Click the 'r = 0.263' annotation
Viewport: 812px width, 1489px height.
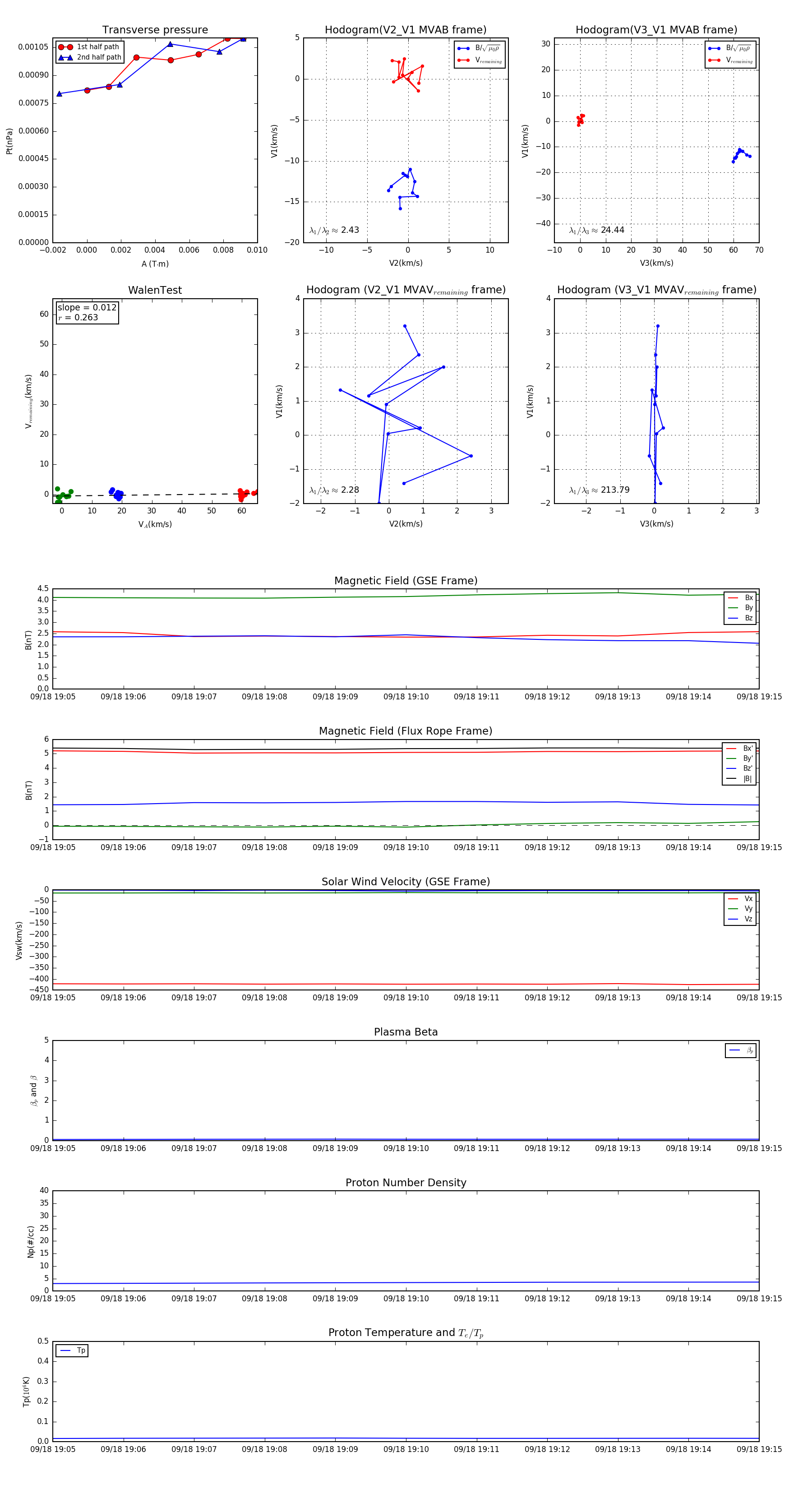[78, 317]
